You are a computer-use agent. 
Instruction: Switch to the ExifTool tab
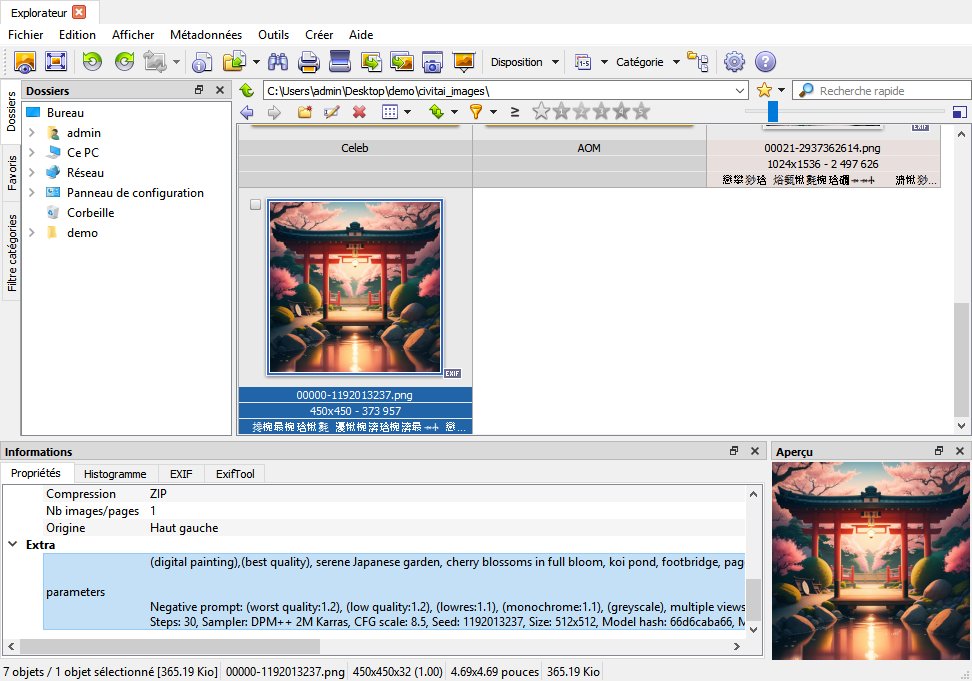click(x=235, y=474)
